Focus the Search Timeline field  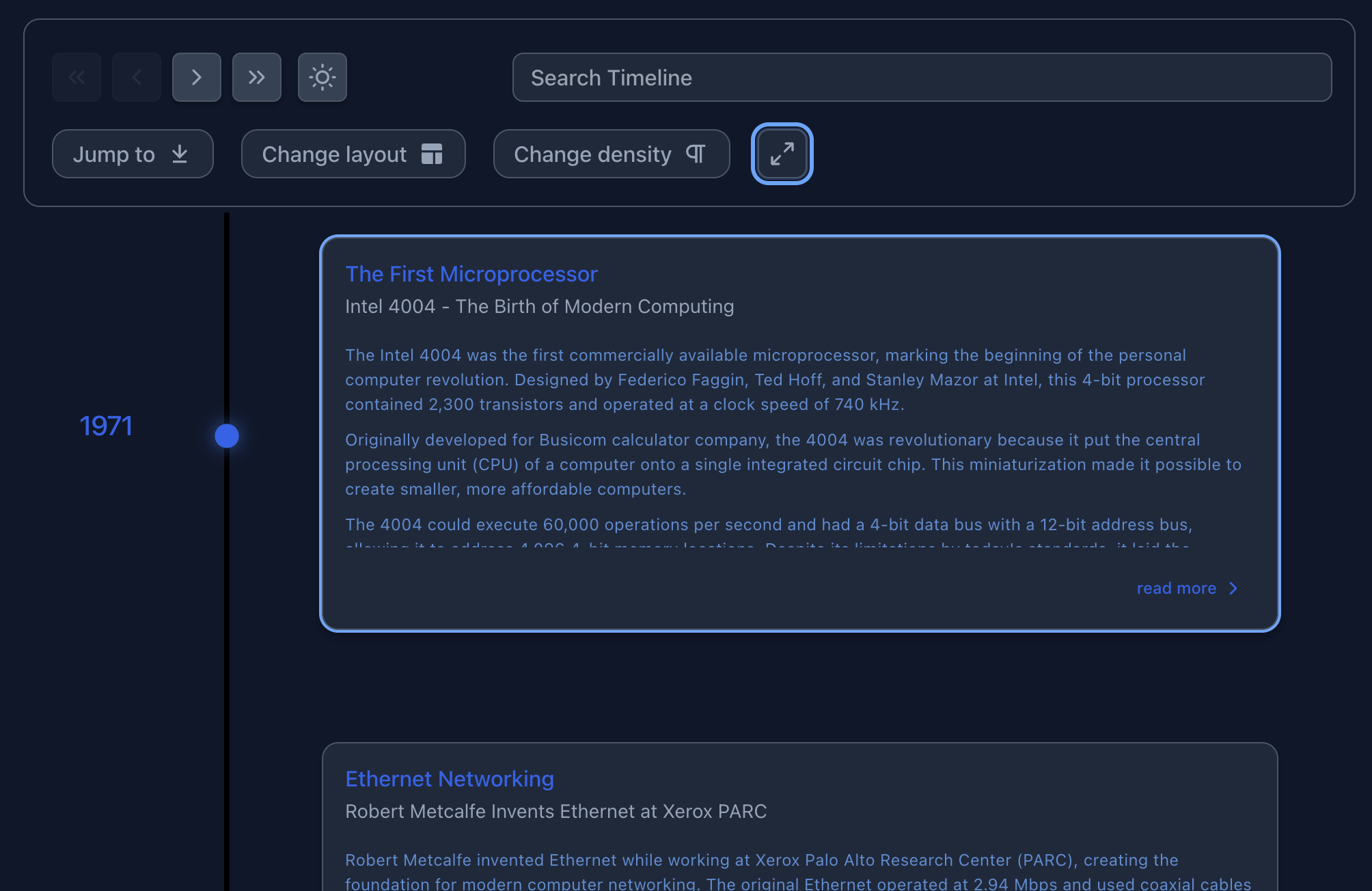point(922,77)
